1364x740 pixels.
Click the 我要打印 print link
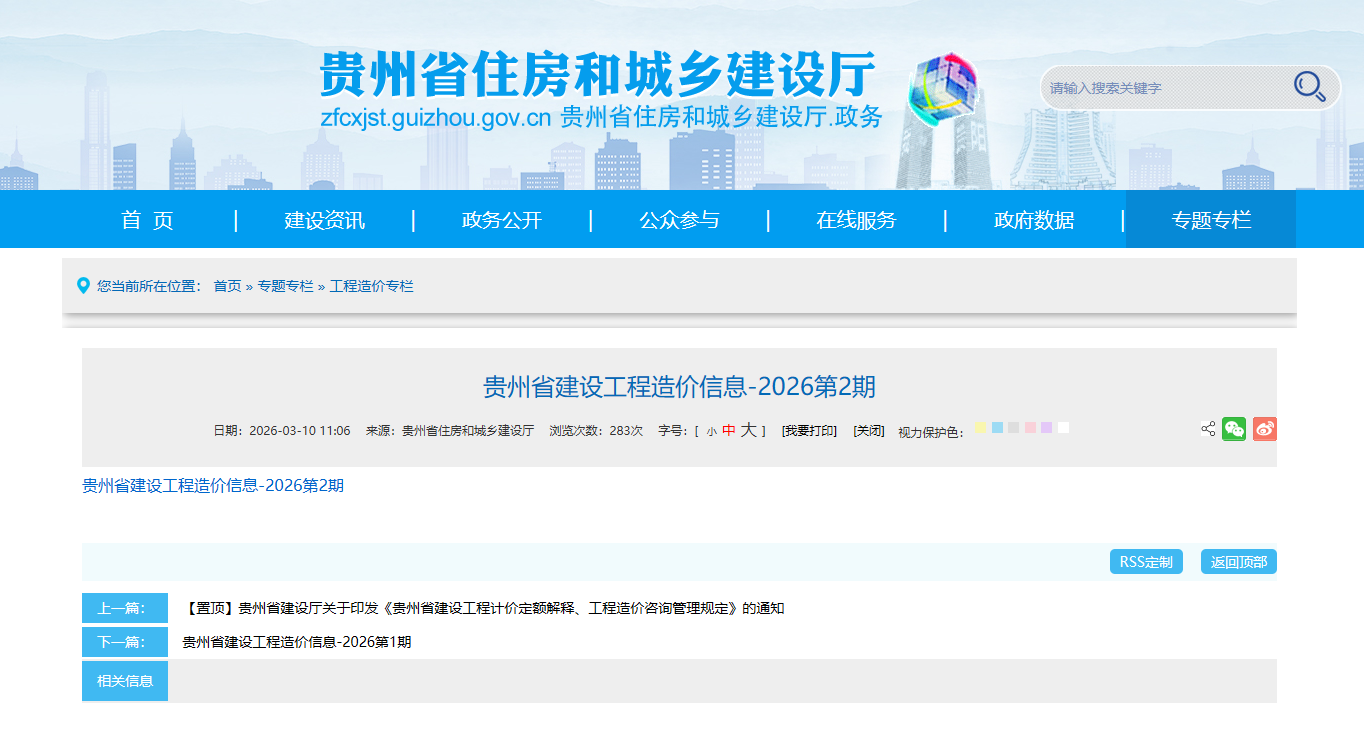click(809, 431)
